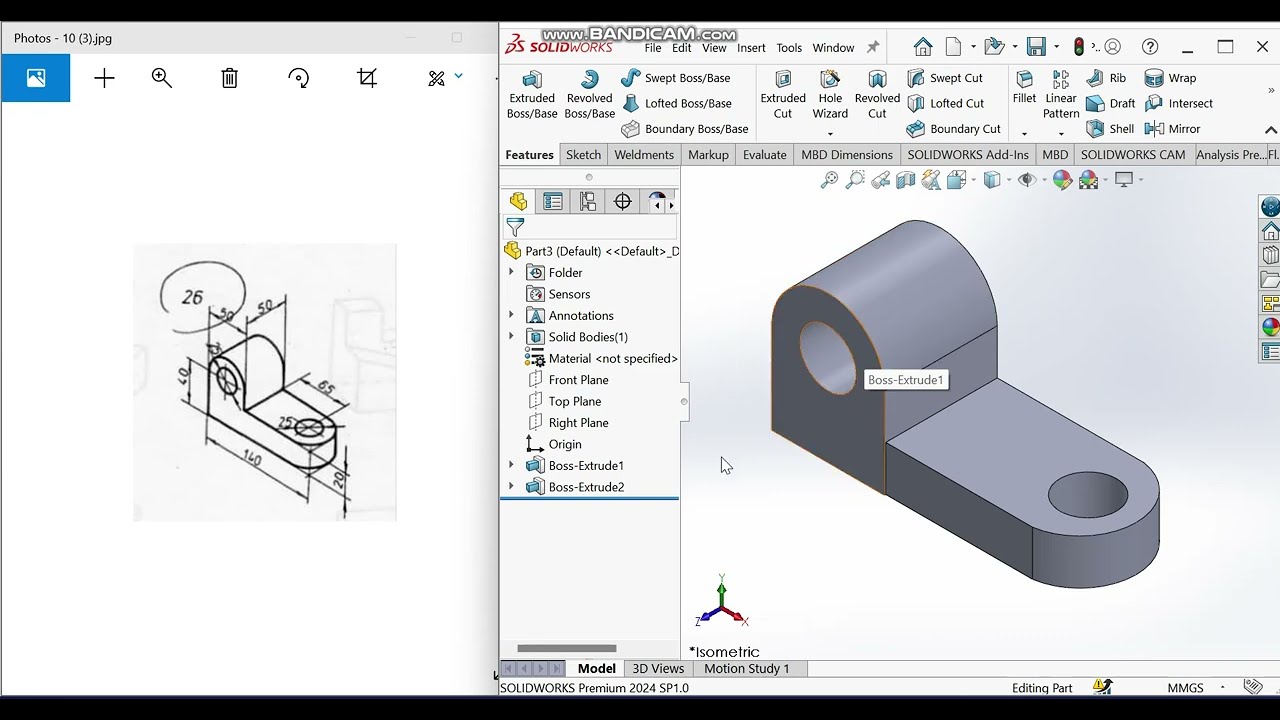Click the Extruded Boss/Base tool
The image size is (1280, 720).
point(532,95)
